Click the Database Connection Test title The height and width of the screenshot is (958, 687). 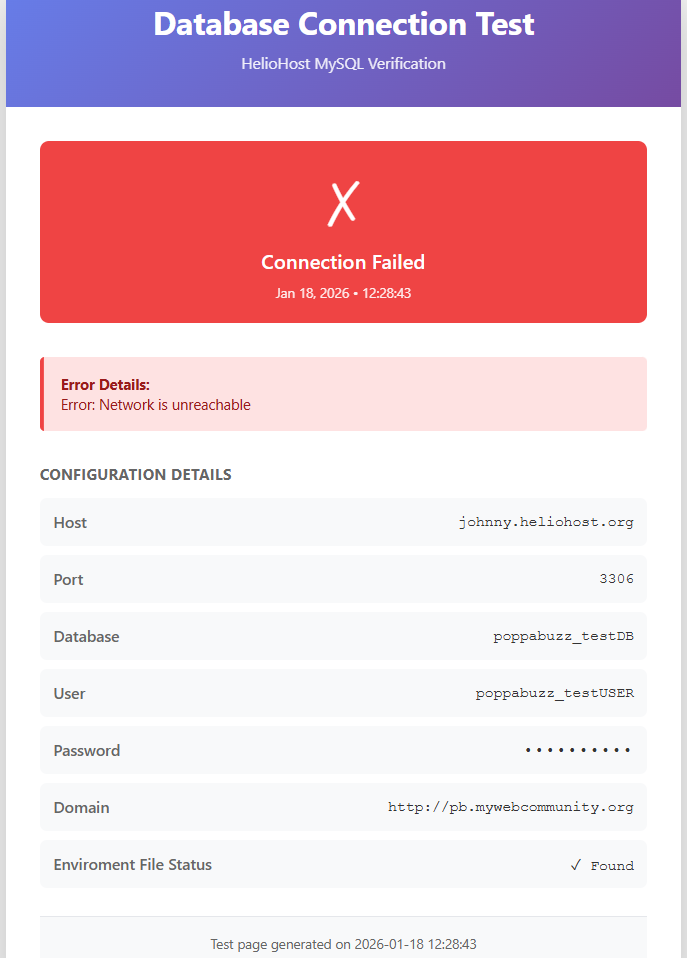coord(343,24)
